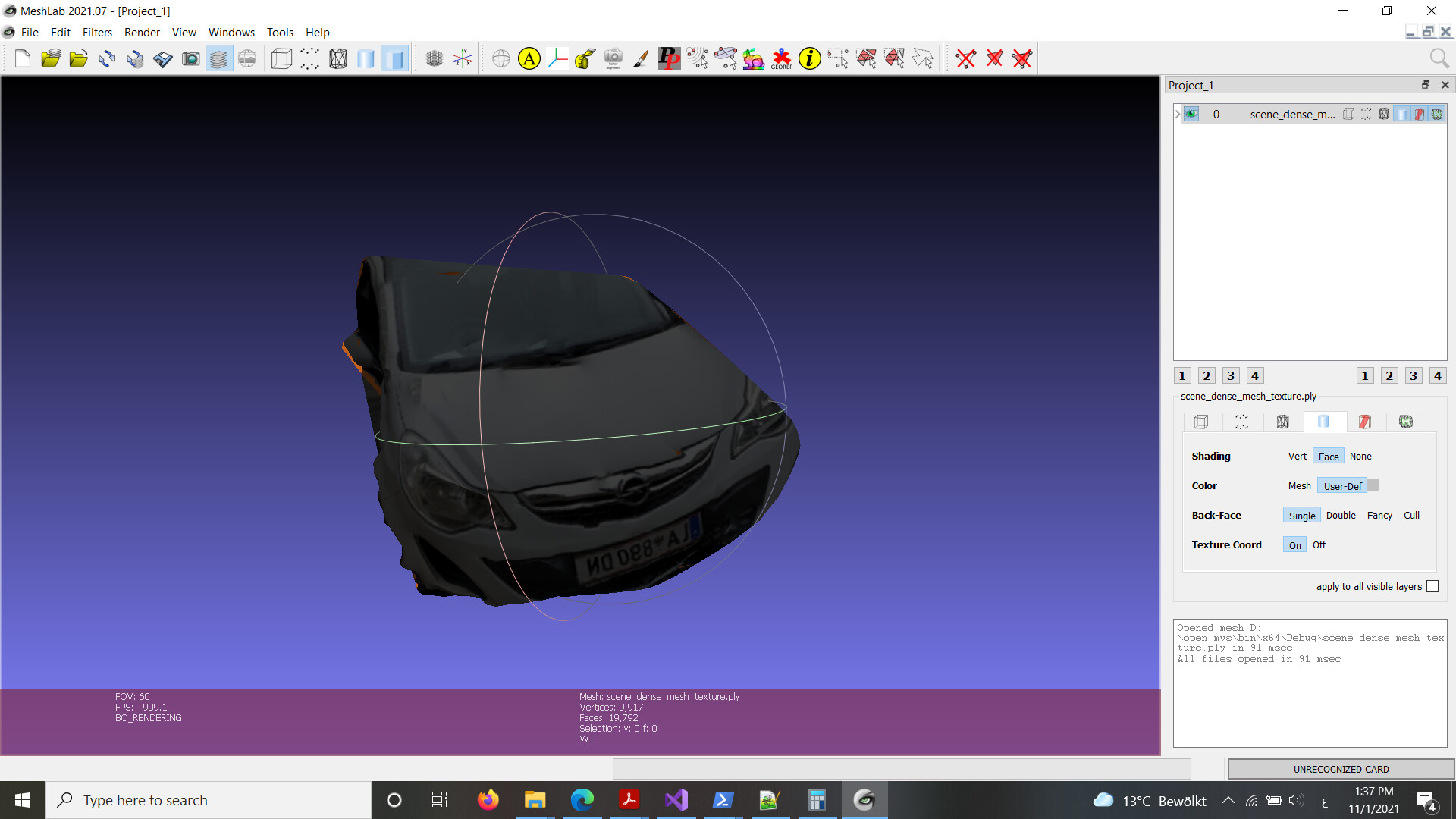
Task: Take a snapshot with camera icon
Action: coord(191,58)
